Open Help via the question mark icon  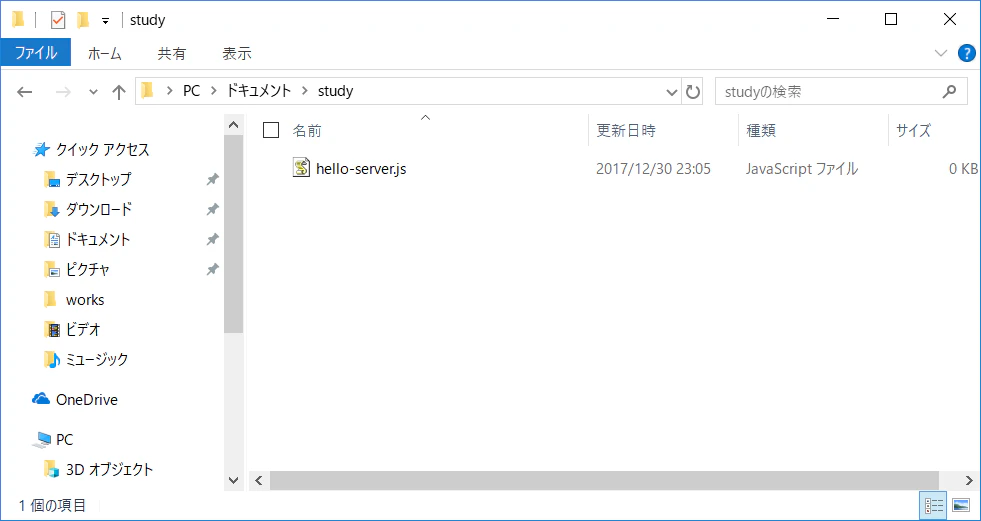tap(967, 53)
